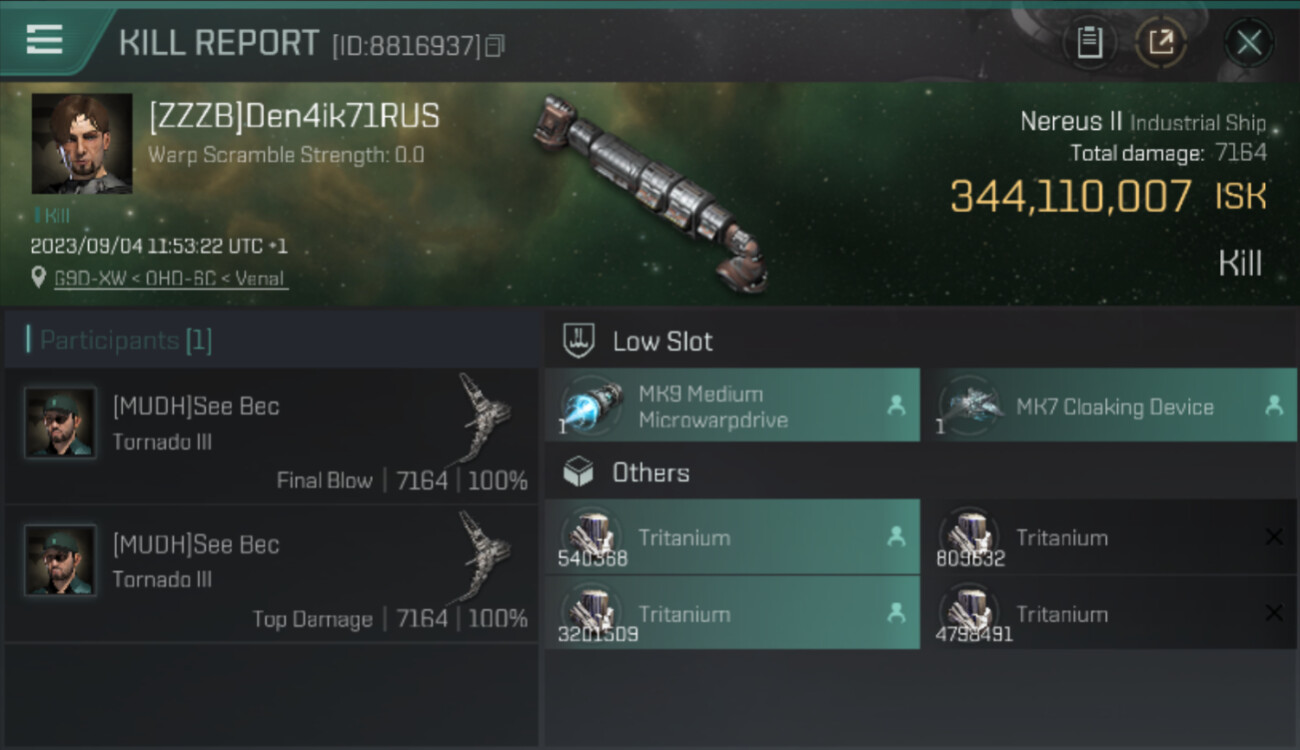Select Top Damage participant See Bec row
Image resolution: width=1300 pixels, height=750 pixels.
271,574
